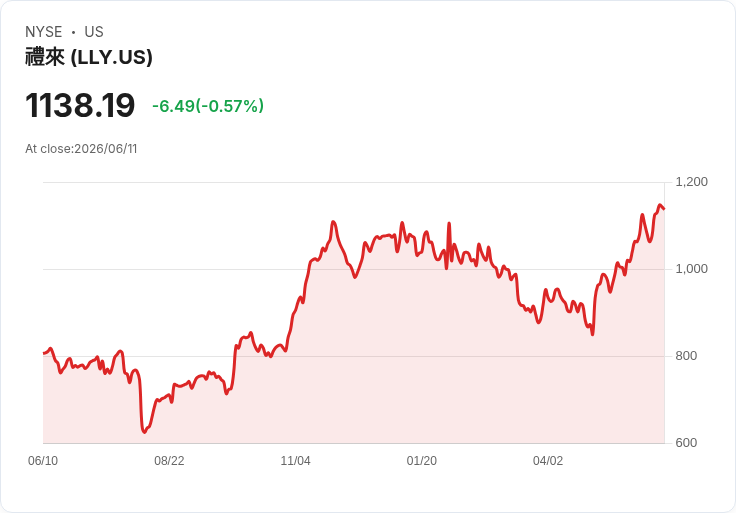
Task: Click the 600 price axis label
Action: 686,443
